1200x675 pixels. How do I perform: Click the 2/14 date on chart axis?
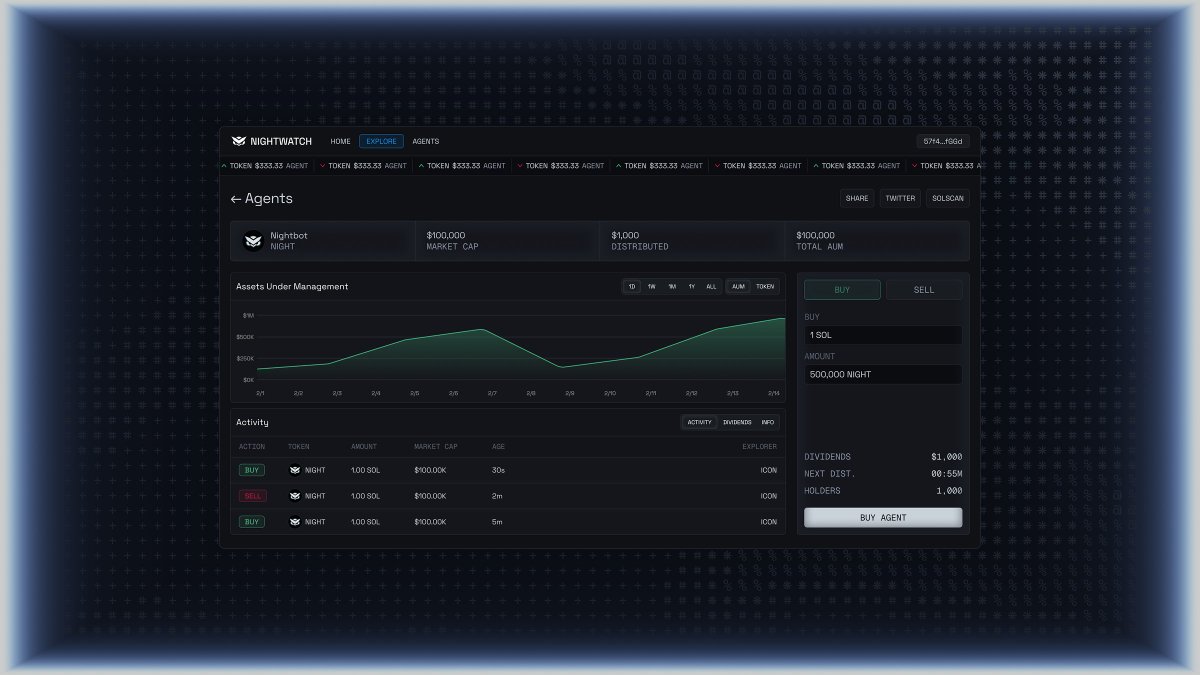pos(773,394)
